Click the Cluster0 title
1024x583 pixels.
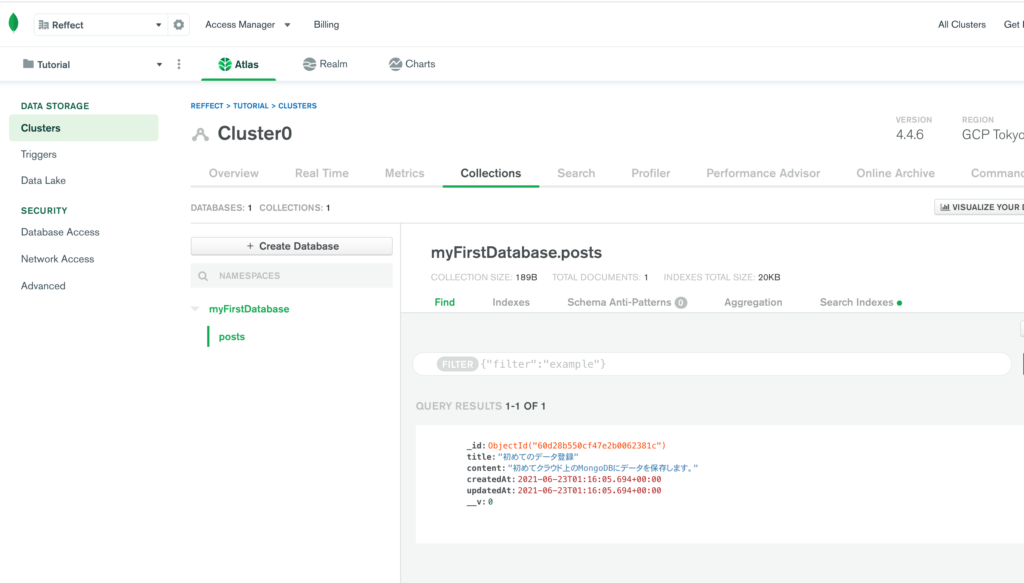point(255,134)
